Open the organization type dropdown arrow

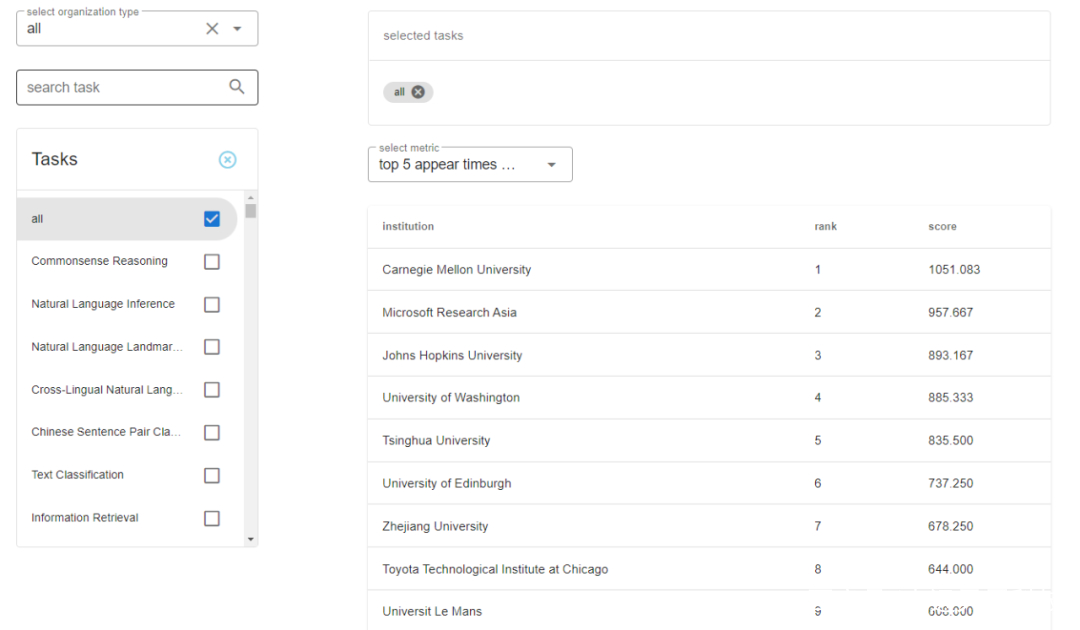tap(237, 28)
